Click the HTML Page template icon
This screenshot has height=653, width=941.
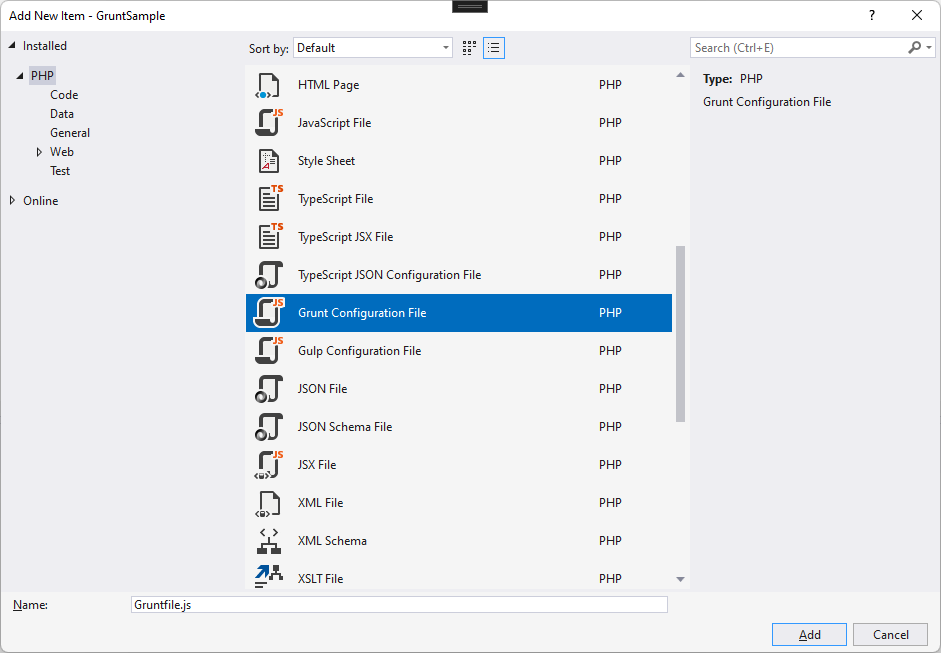pyautogui.click(x=268, y=85)
